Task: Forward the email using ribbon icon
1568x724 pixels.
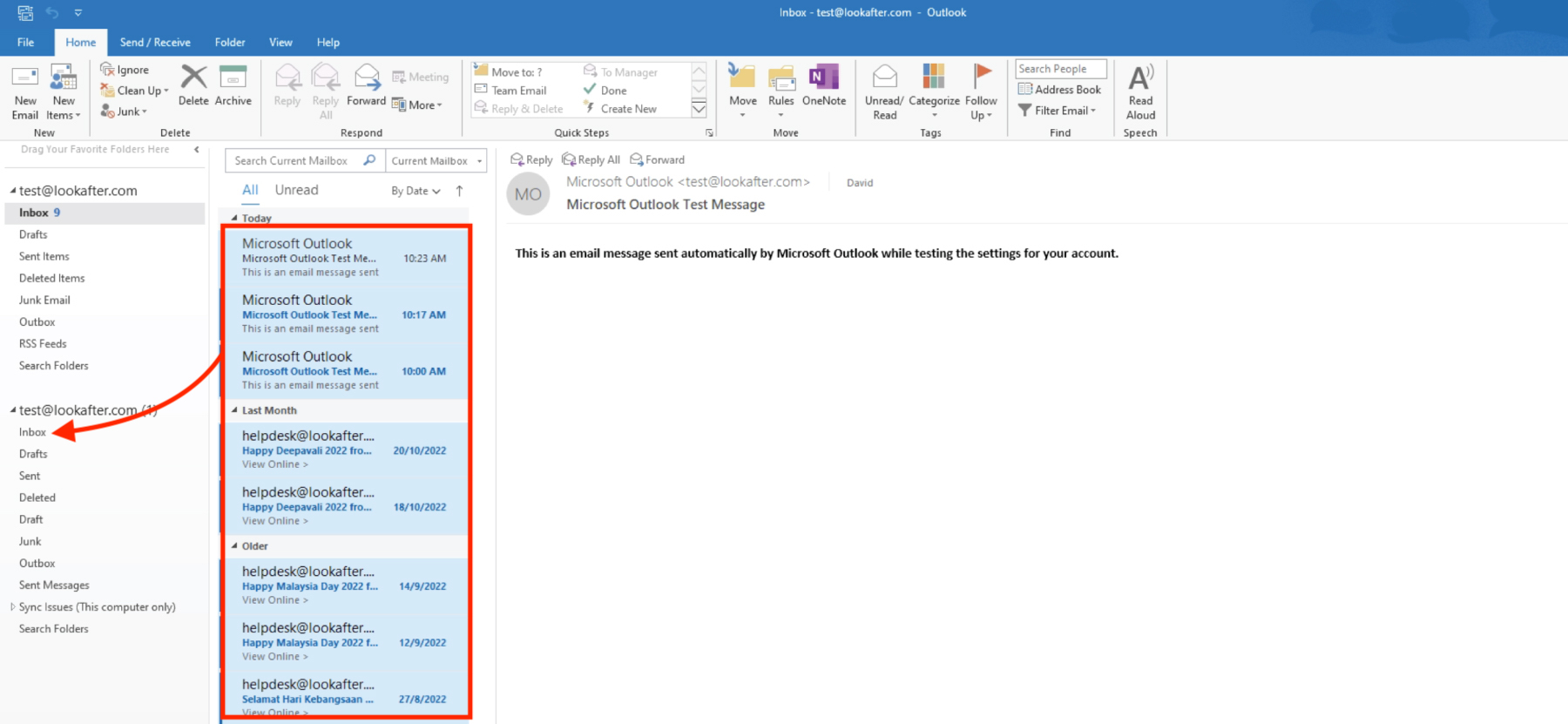Action: [x=367, y=78]
